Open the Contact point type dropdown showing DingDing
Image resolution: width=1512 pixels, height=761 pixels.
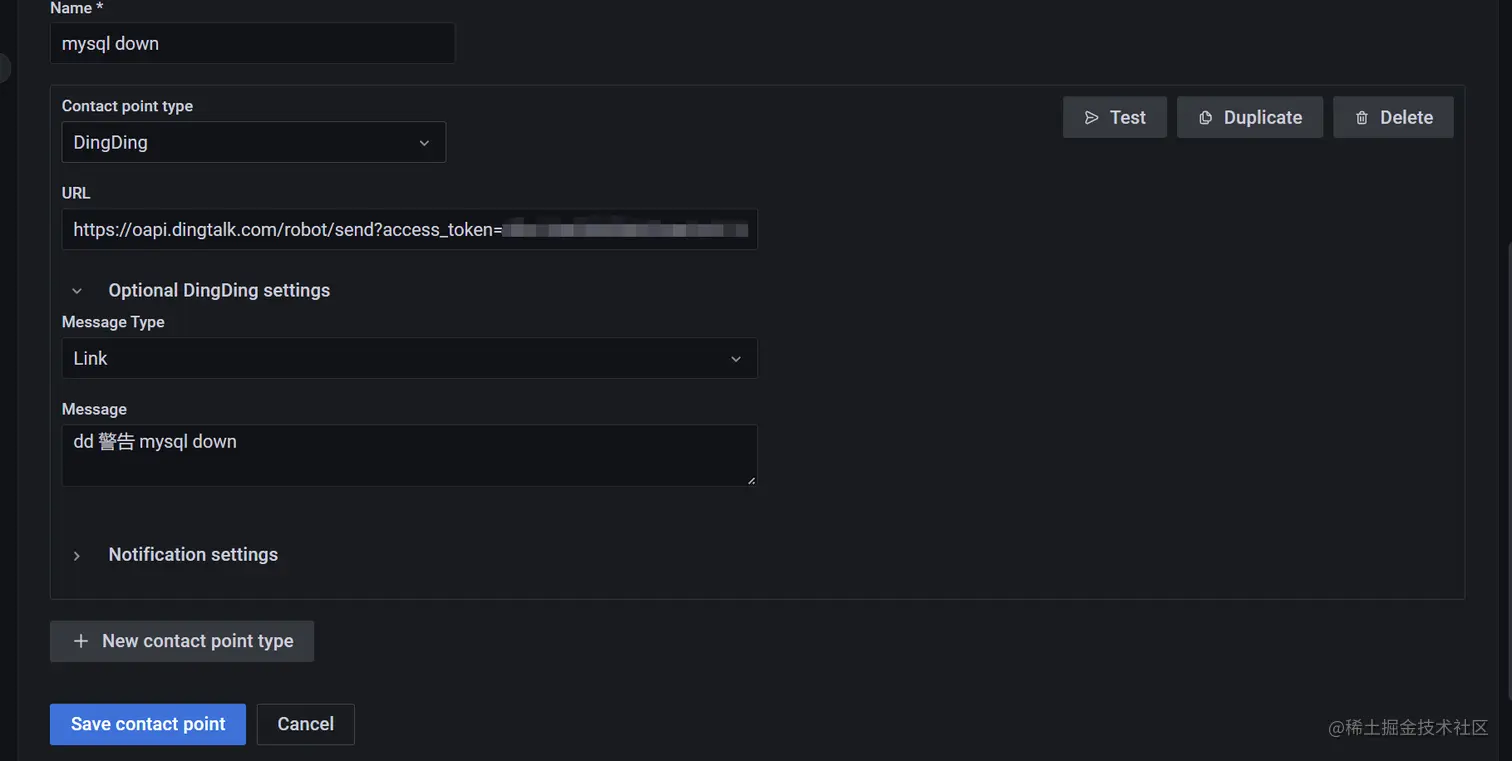[x=254, y=142]
